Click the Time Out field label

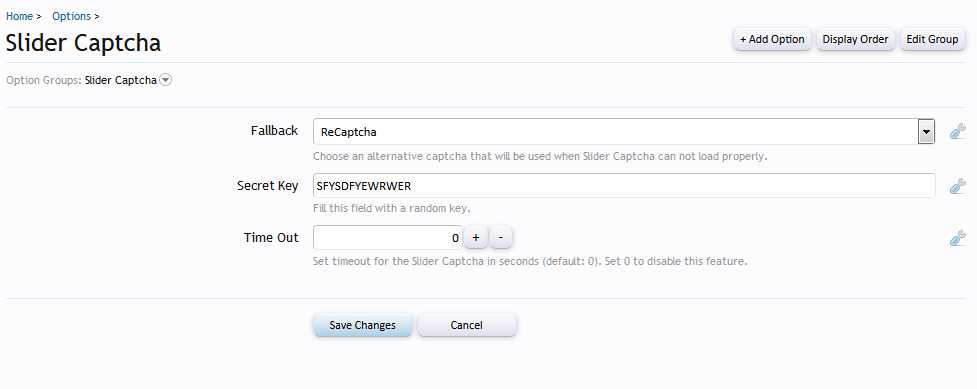(271, 238)
